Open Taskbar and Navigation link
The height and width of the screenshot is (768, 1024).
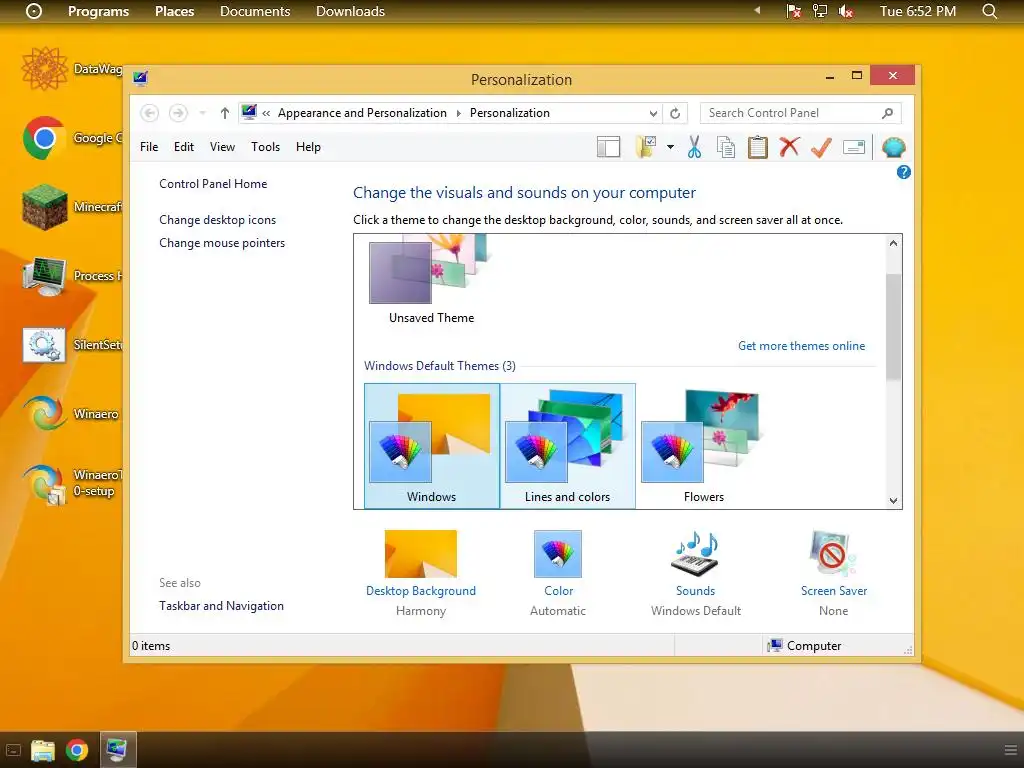tap(221, 605)
